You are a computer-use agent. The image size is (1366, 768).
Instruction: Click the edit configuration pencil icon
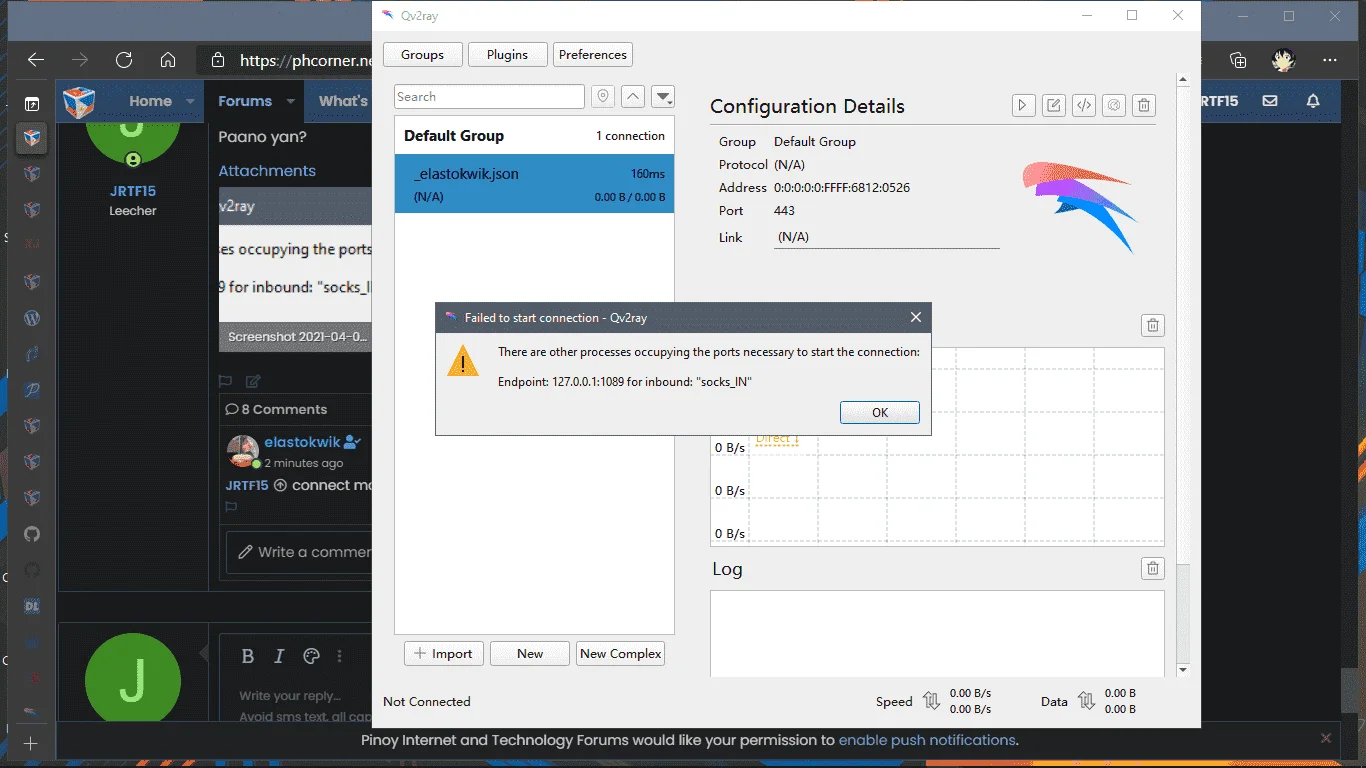(x=1054, y=105)
